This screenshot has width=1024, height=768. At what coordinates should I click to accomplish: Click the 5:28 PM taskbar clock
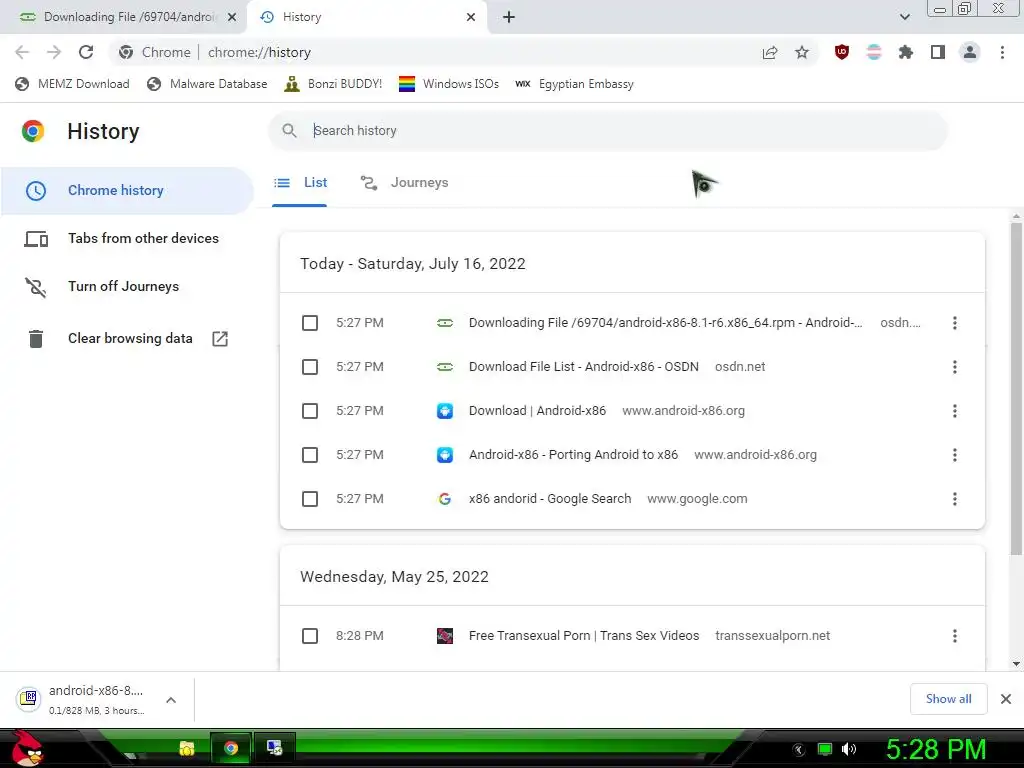click(936, 749)
